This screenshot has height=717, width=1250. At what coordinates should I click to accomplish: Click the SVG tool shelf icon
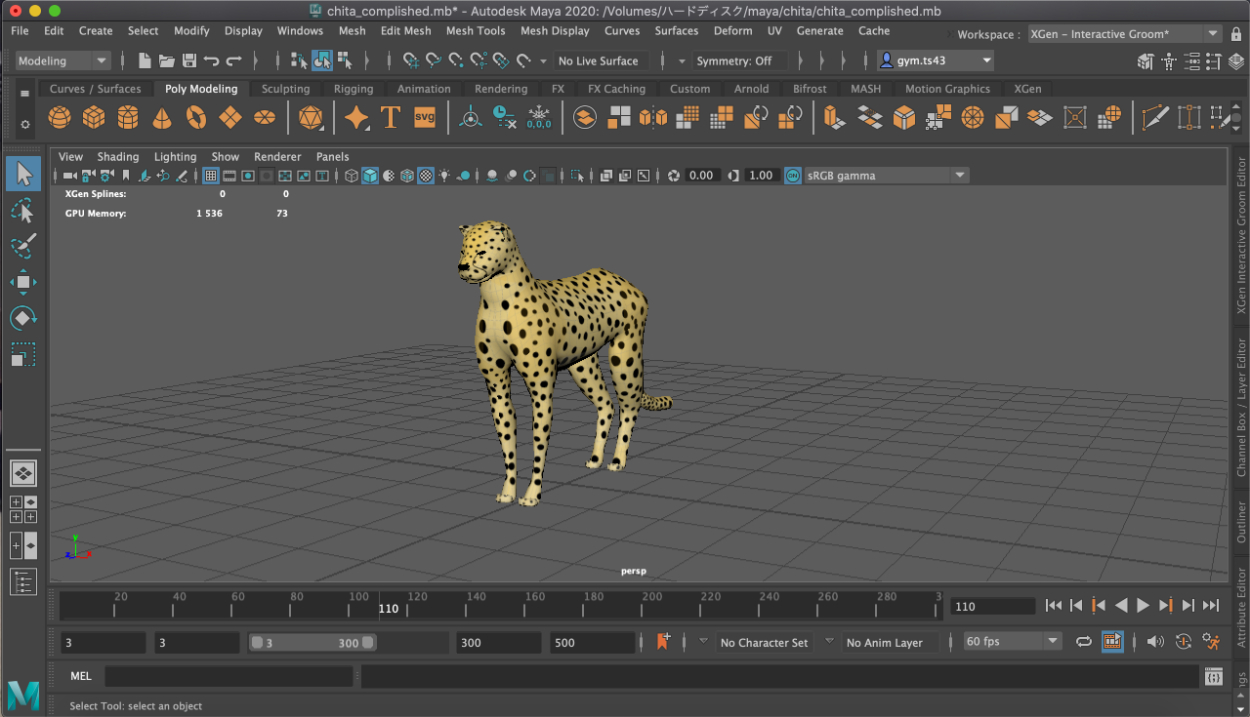pyautogui.click(x=425, y=118)
